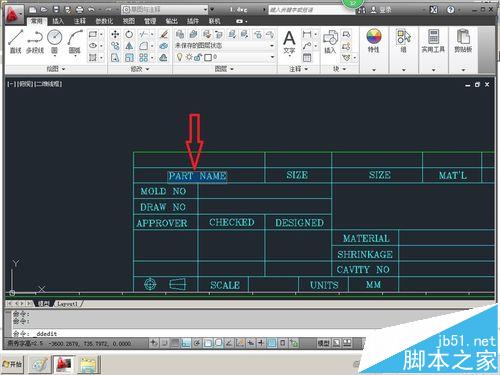Click the Sign In (登录) button
This screenshot has width=500, height=375.
pos(381,10)
